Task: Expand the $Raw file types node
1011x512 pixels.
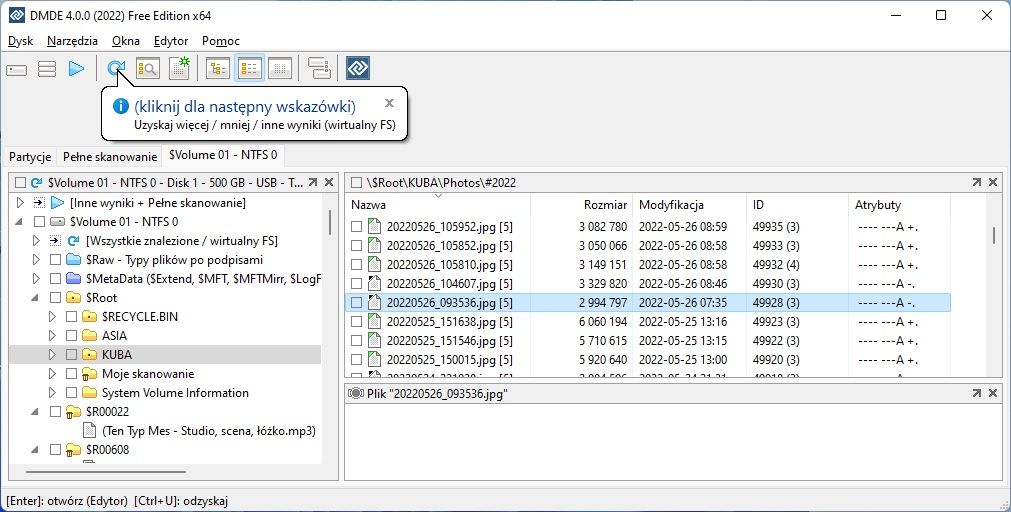Action: 36,260
